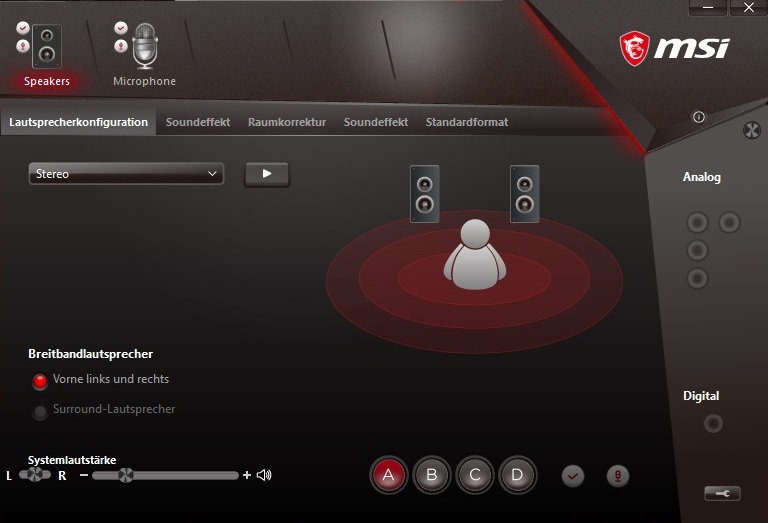The image size is (768, 523).
Task: Click the Digital label
Action: [701, 396]
